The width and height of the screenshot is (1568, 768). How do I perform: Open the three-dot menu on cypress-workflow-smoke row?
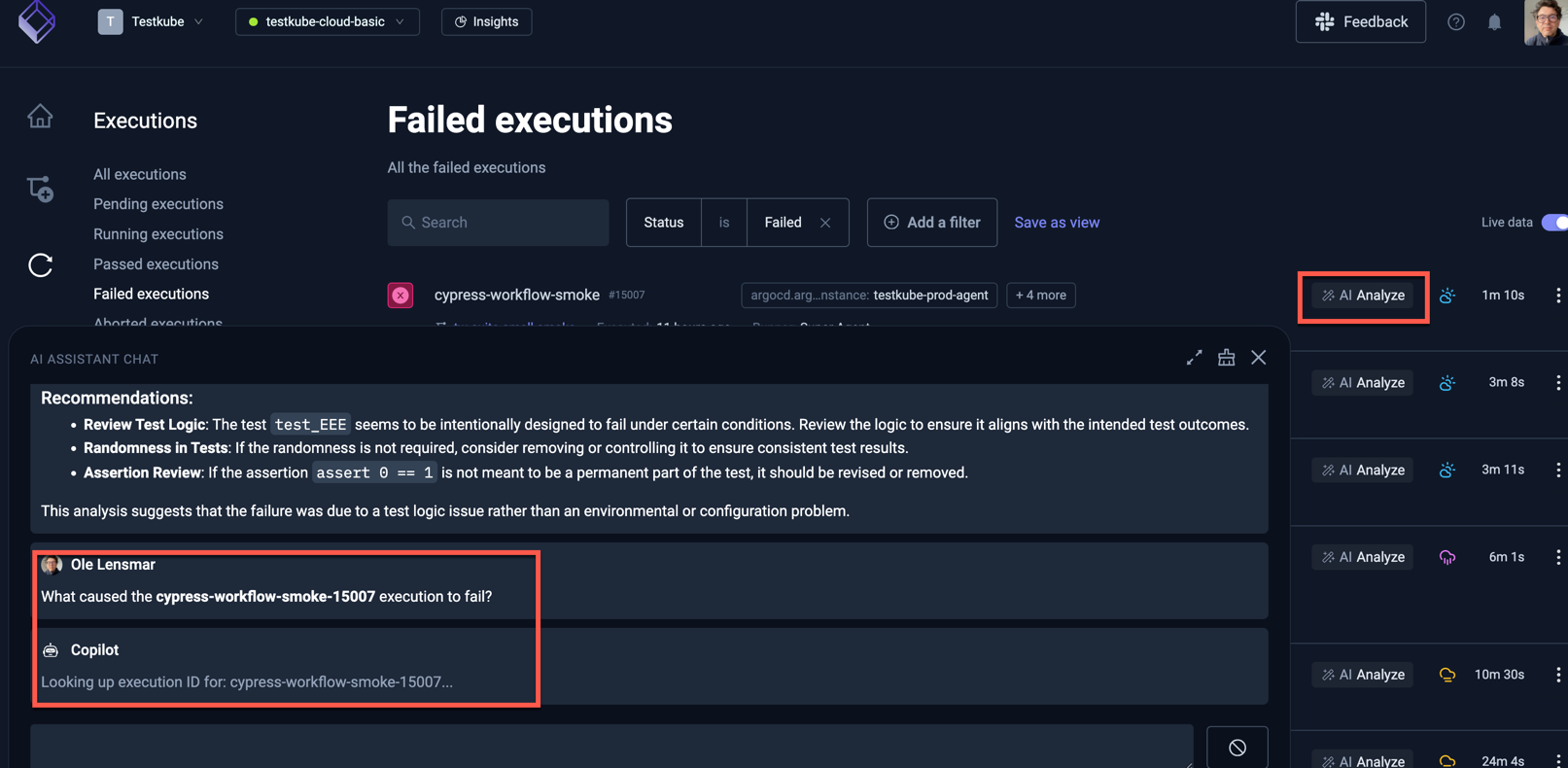point(1559,295)
